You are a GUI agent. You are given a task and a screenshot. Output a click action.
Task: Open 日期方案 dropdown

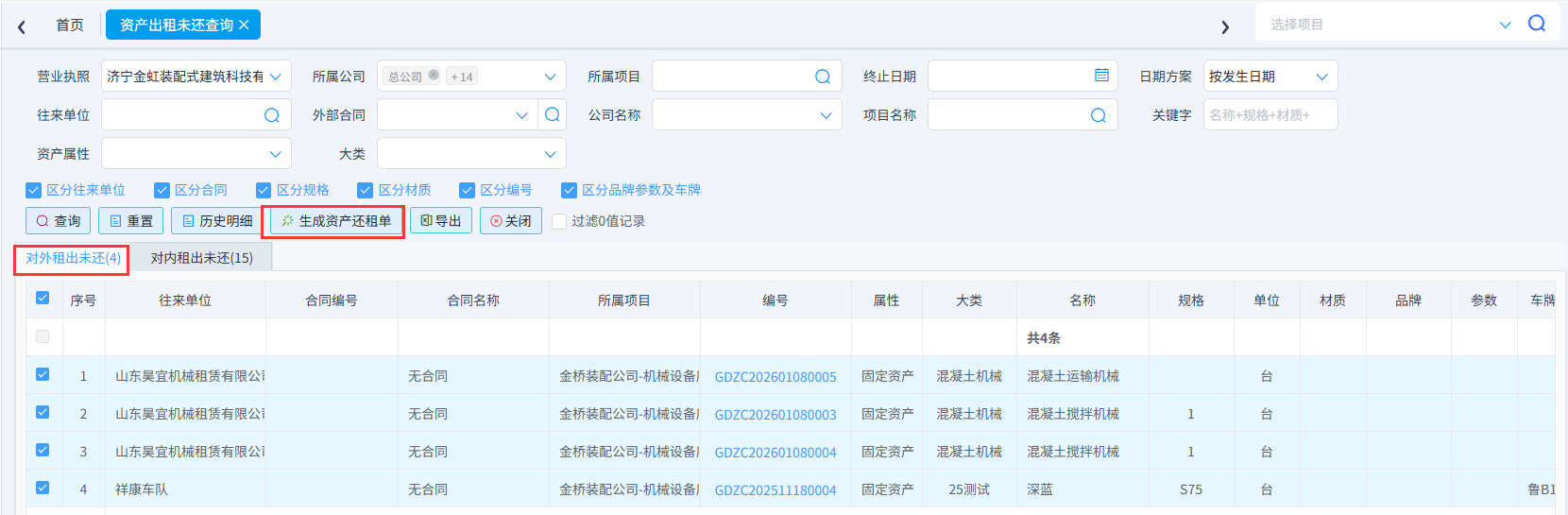point(1321,77)
